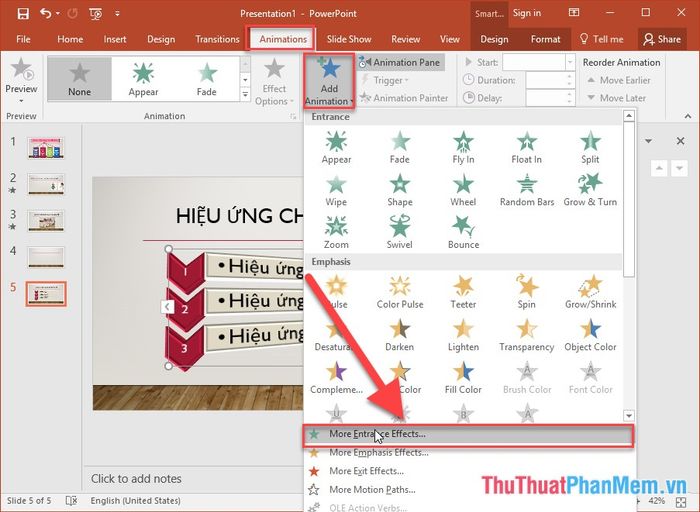The width and height of the screenshot is (700, 512).
Task: Open the SmartArt Format tab
Action: point(545,39)
